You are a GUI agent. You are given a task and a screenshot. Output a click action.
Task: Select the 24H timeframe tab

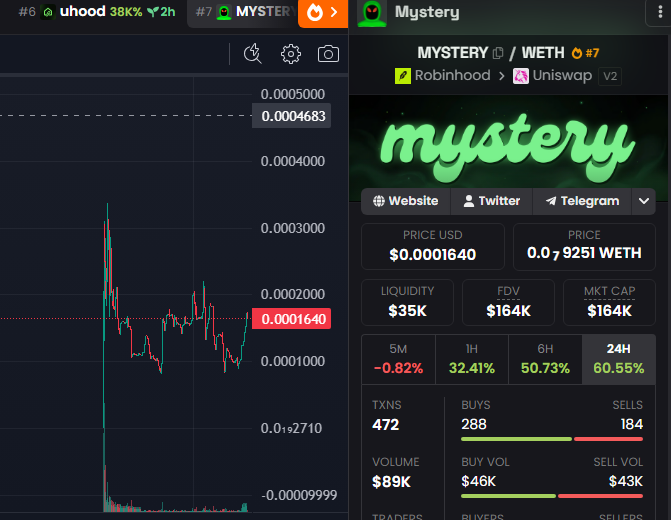(619, 360)
